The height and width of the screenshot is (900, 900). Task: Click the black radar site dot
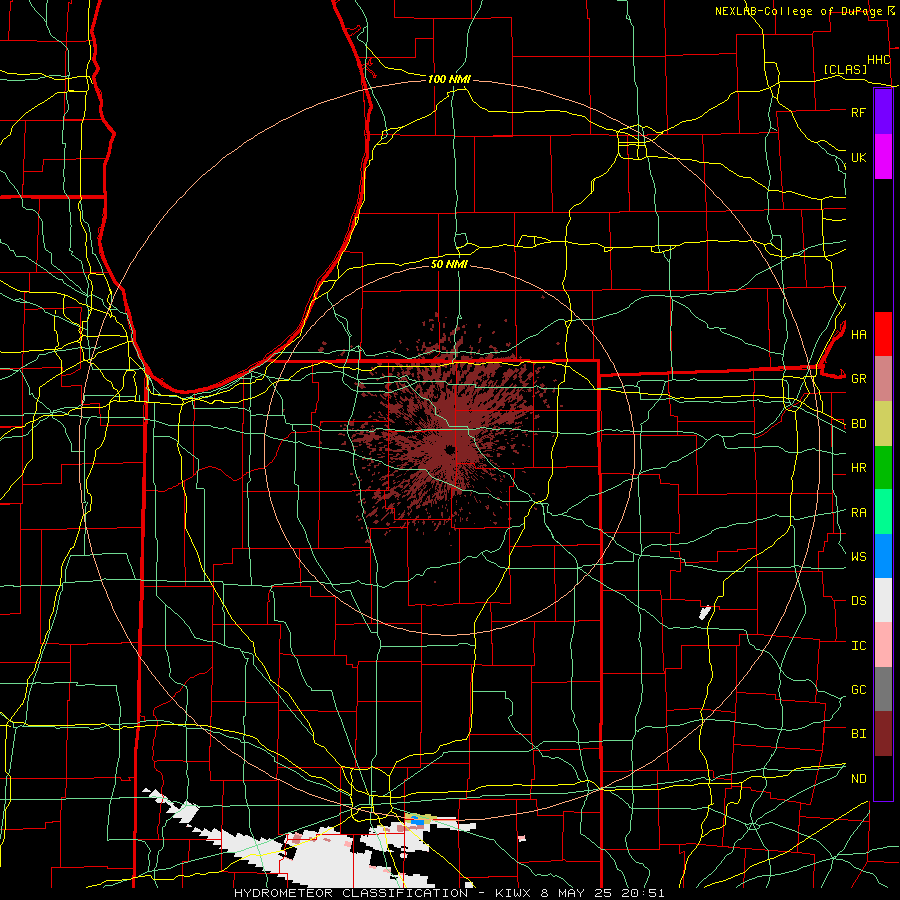(450, 449)
